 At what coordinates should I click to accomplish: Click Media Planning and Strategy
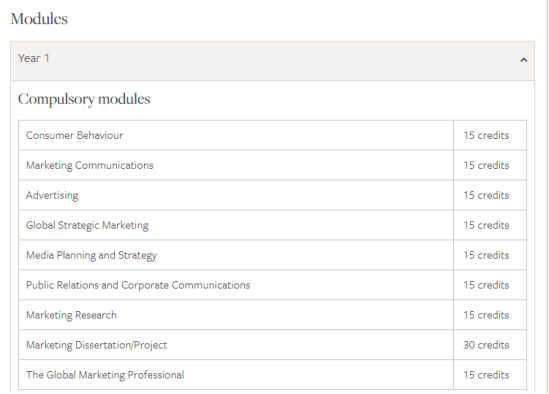tap(91, 255)
